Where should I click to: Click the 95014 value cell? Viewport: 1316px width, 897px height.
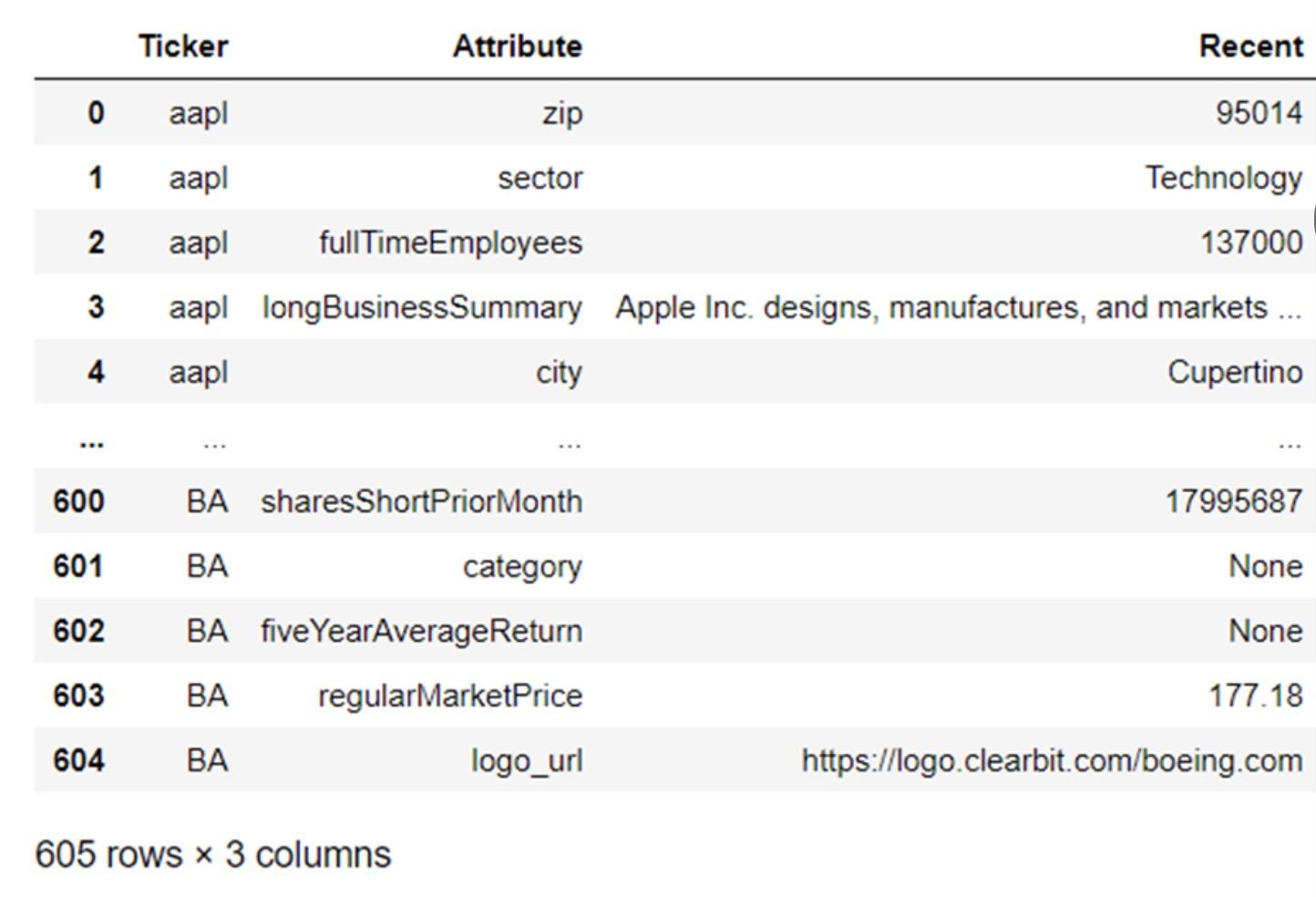coord(1259,113)
